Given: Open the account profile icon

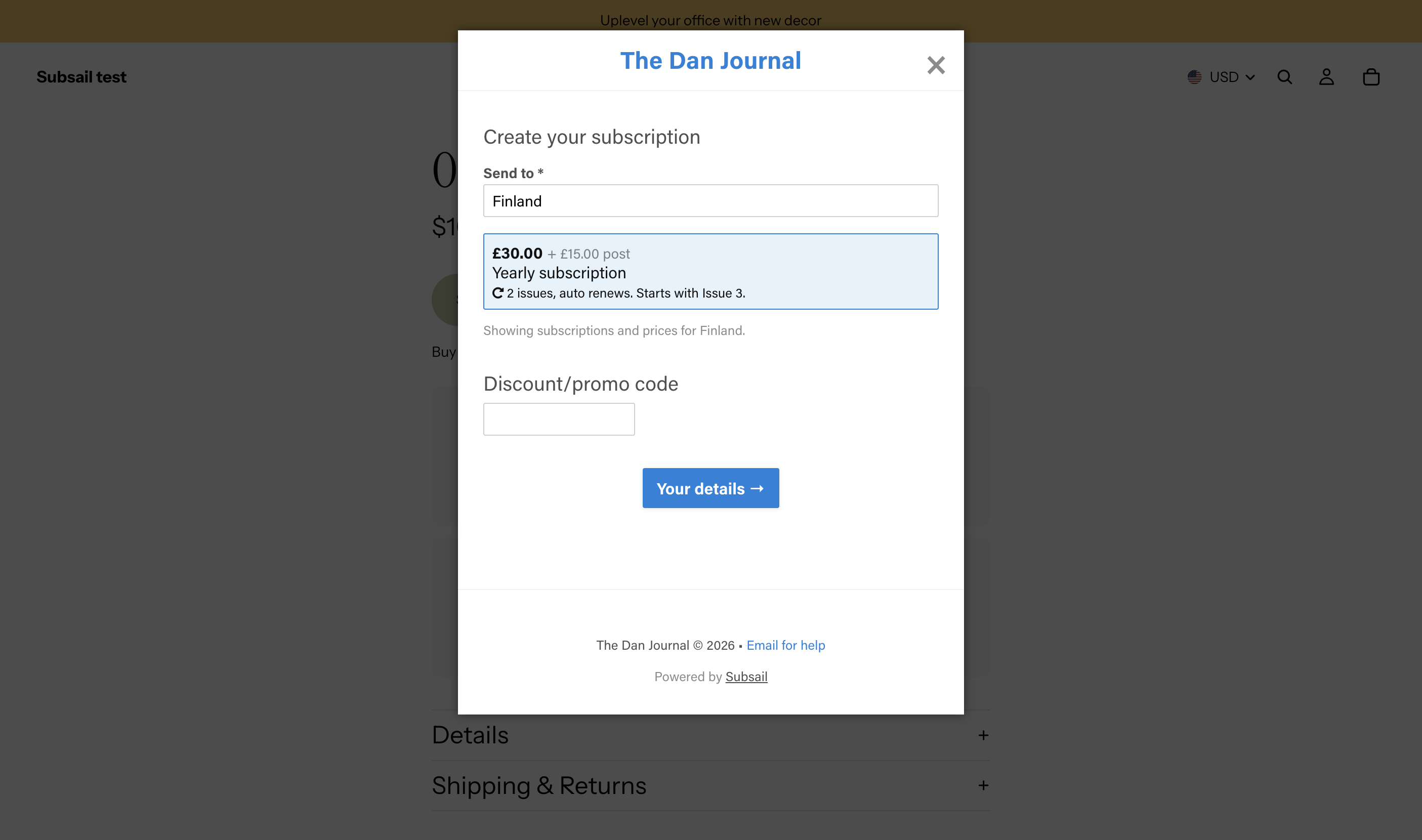Looking at the screenshot, I should tap(1326, 77).
